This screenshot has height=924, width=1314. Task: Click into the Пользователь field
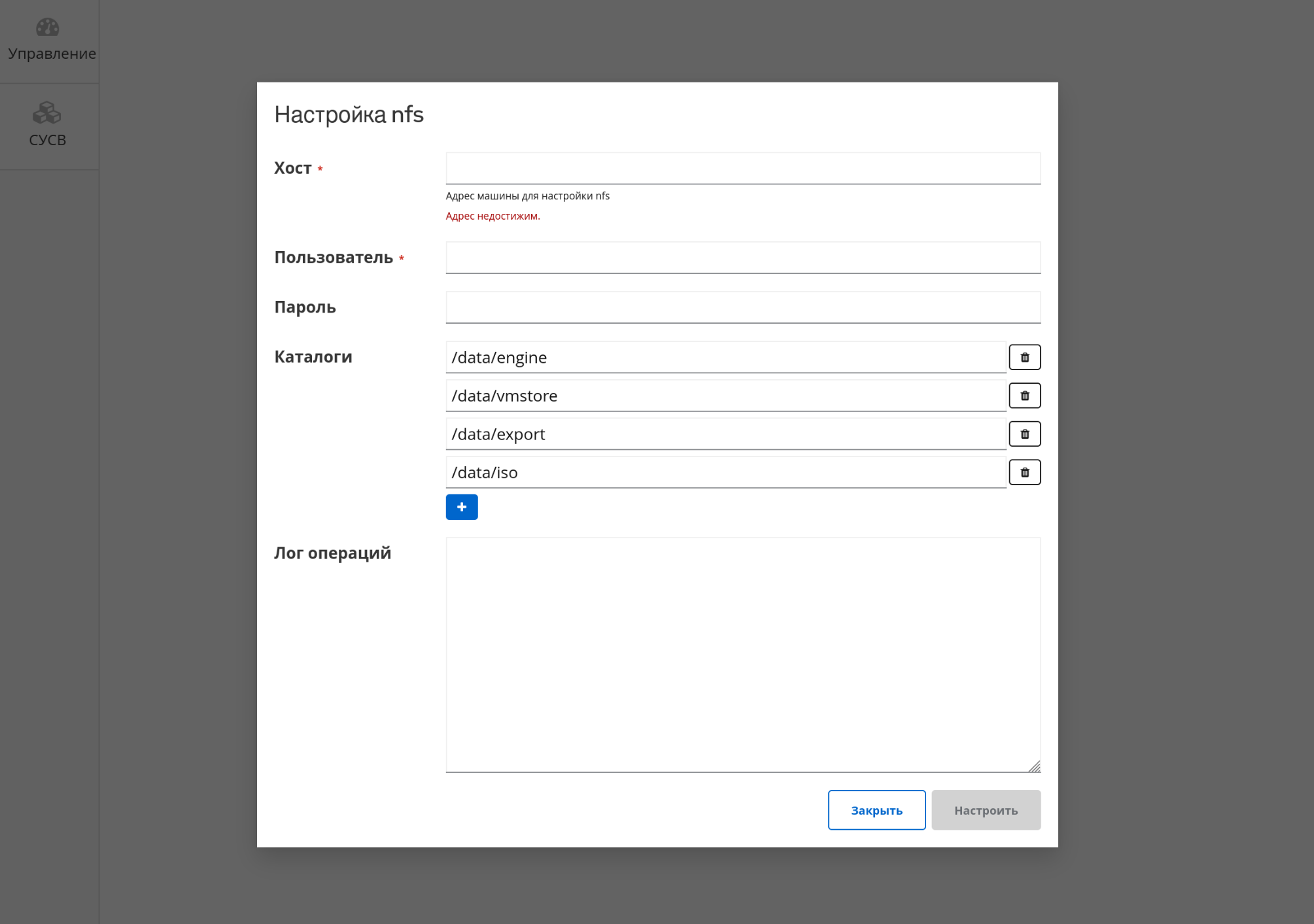point(742,258)
